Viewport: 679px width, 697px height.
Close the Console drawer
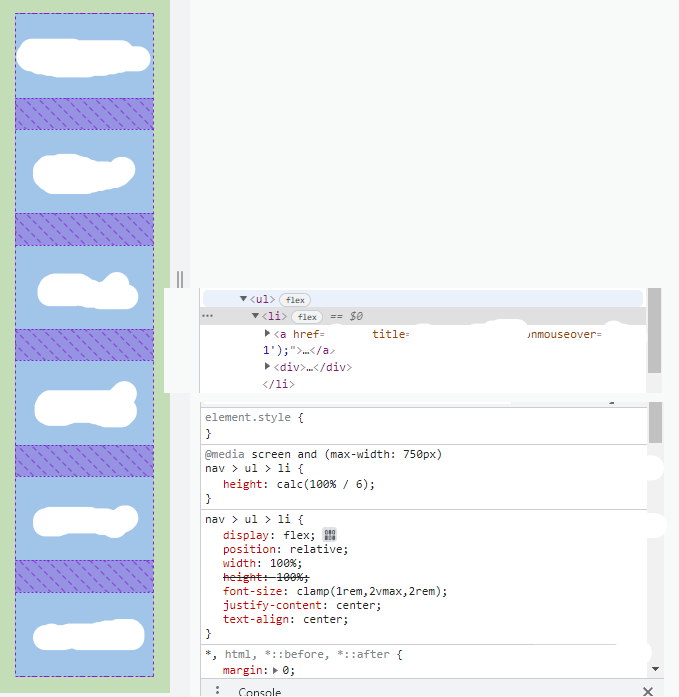[648, 691]
